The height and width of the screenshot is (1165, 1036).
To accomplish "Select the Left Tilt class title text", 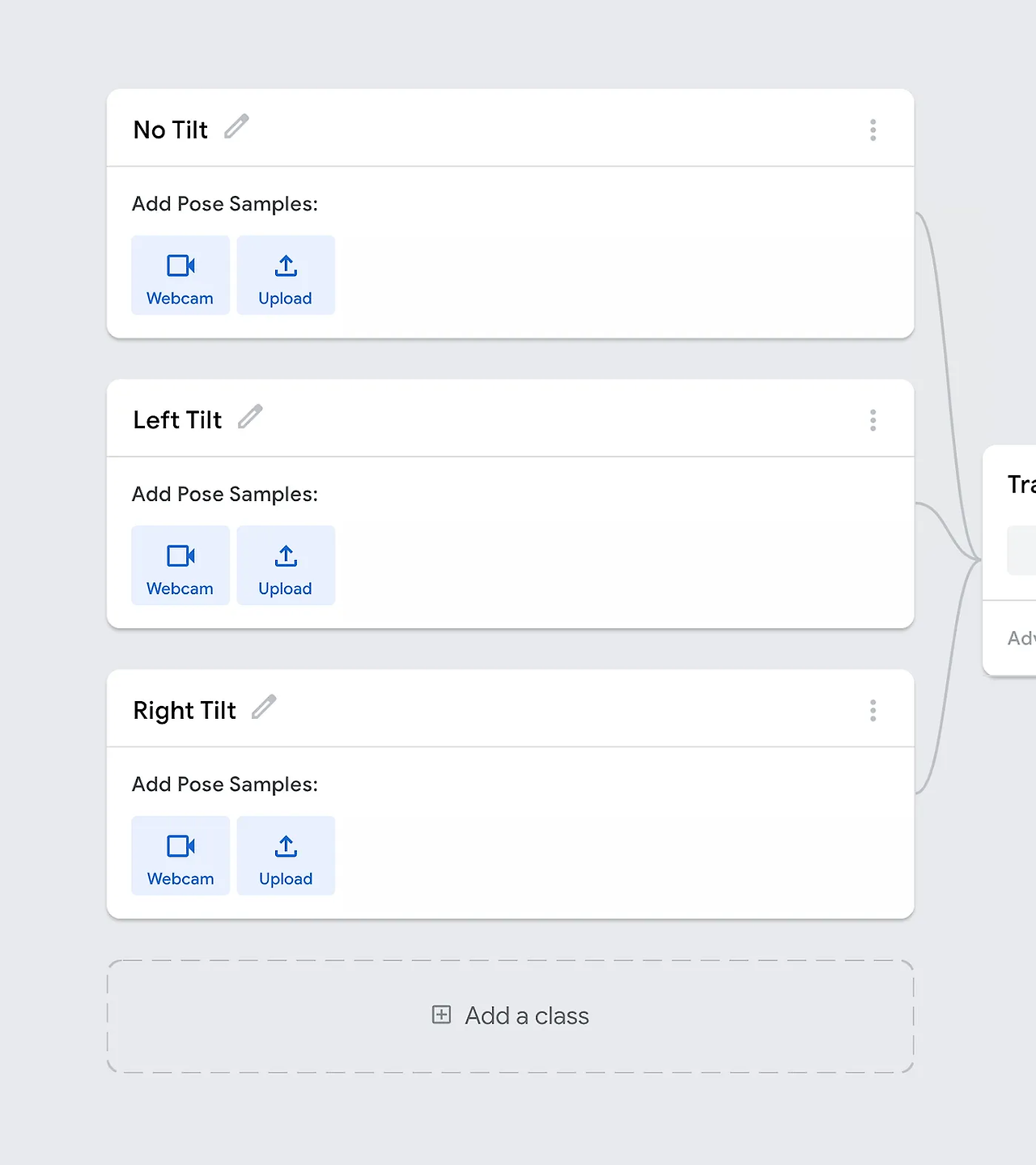I will point(177,420).
